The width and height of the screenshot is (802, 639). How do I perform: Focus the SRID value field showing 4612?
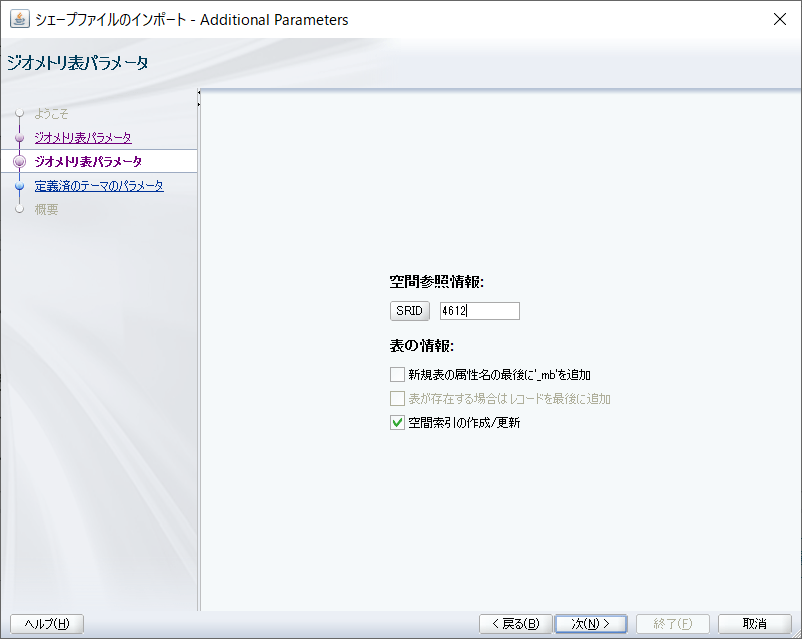coord(479,311)
